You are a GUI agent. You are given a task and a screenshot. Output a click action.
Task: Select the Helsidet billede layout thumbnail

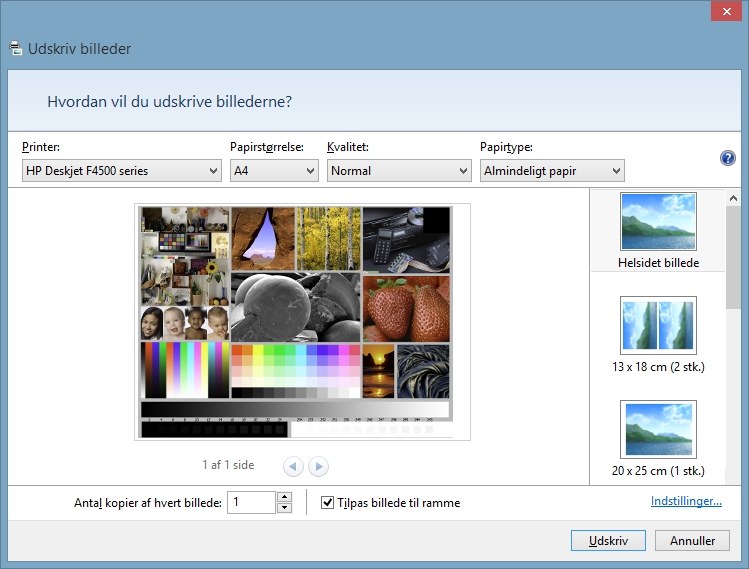click(658, 221)
